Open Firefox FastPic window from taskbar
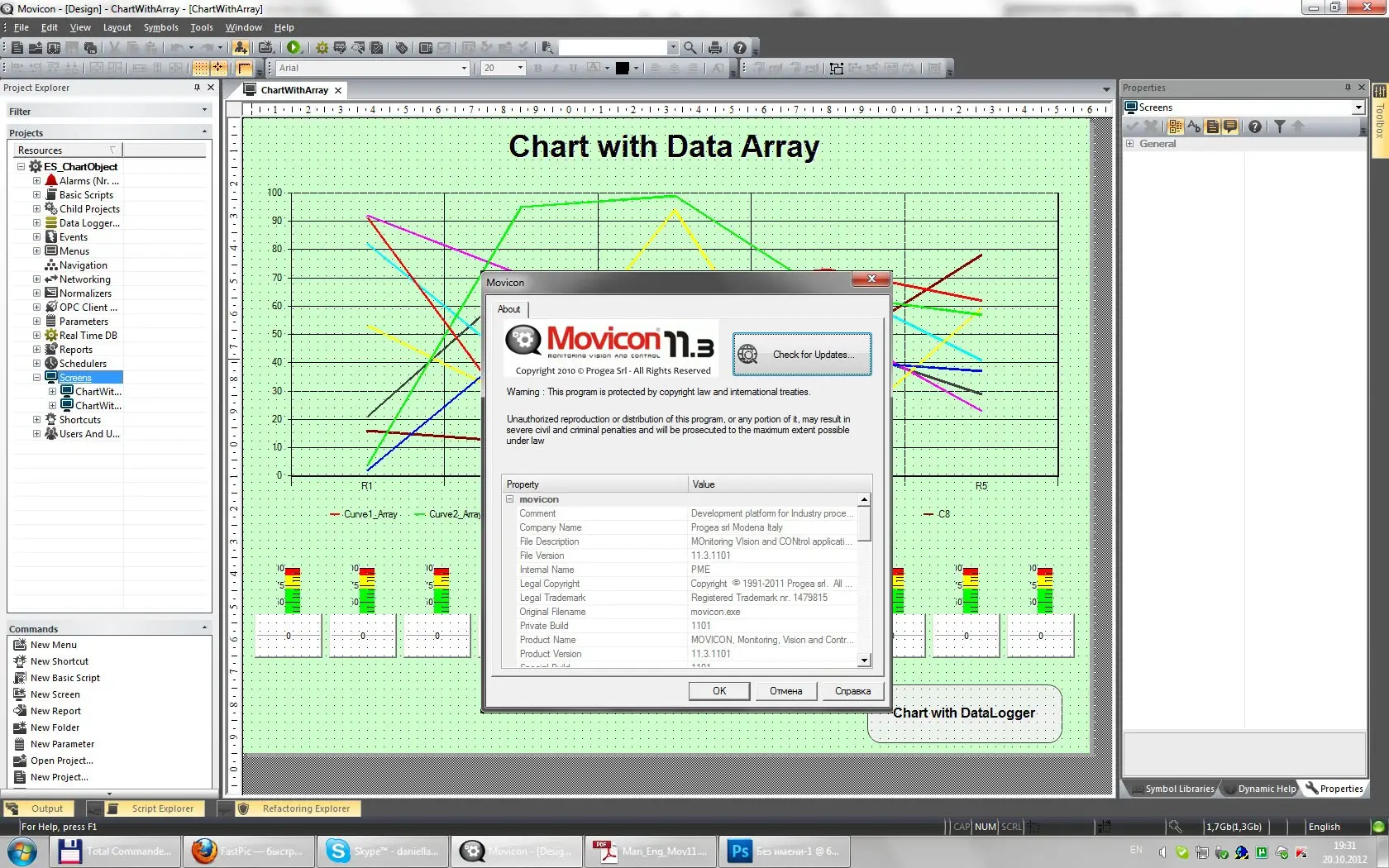This screenshot has height=868, width=1389. click(x=250, y=851)
